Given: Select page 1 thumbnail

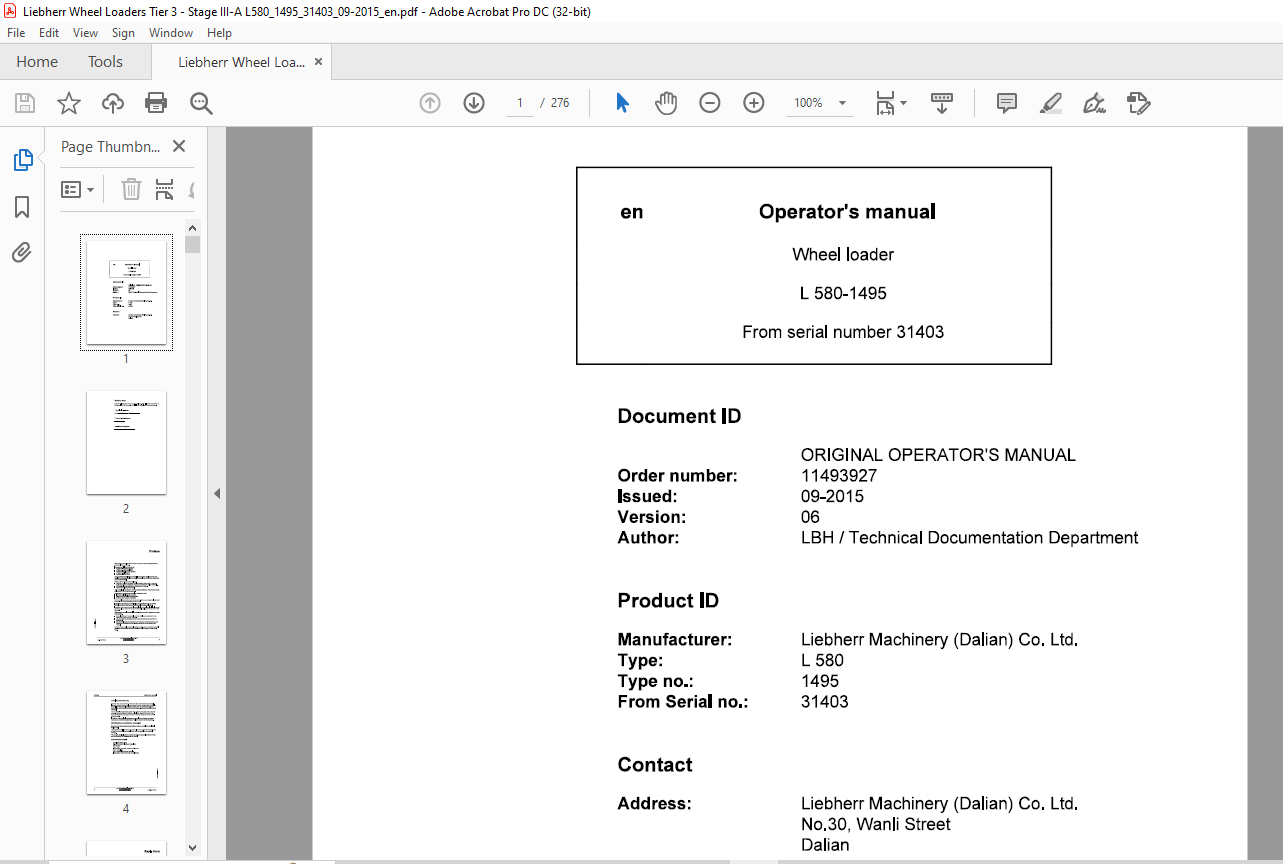Looking at the screenshot, I should (x=126, y=292).
